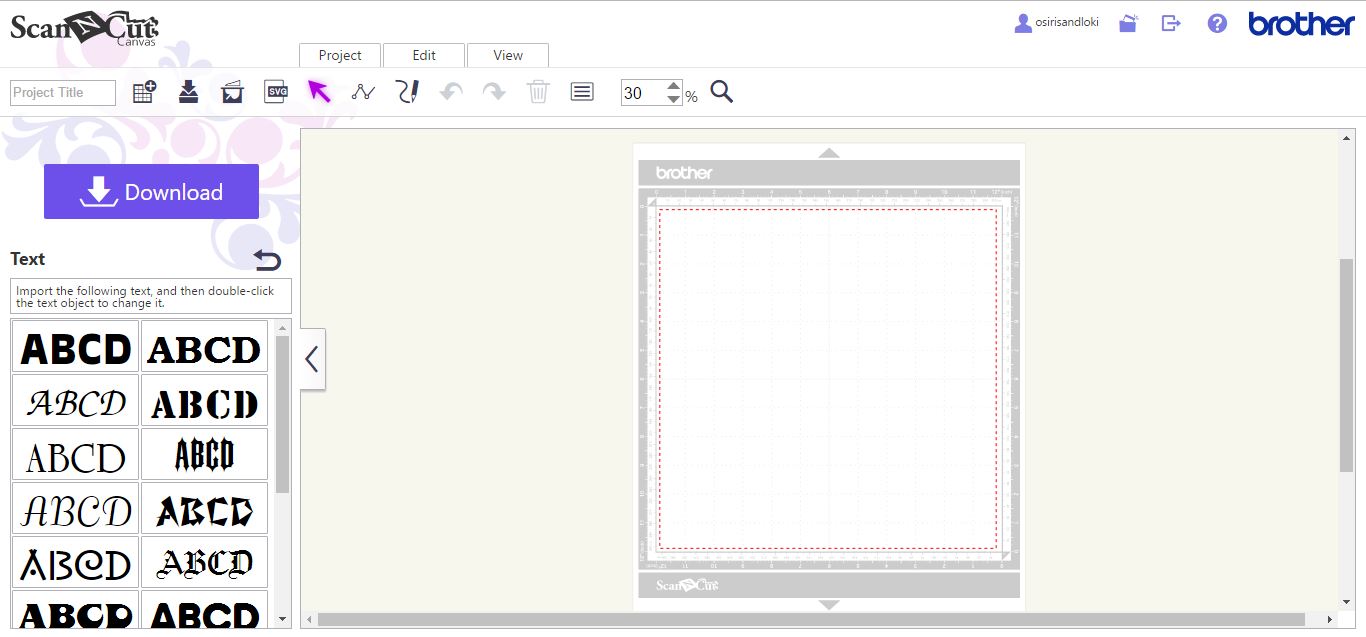Click the sign out icon
The width and height of the screenshot is (1366, 637).
coord(1171,22)
